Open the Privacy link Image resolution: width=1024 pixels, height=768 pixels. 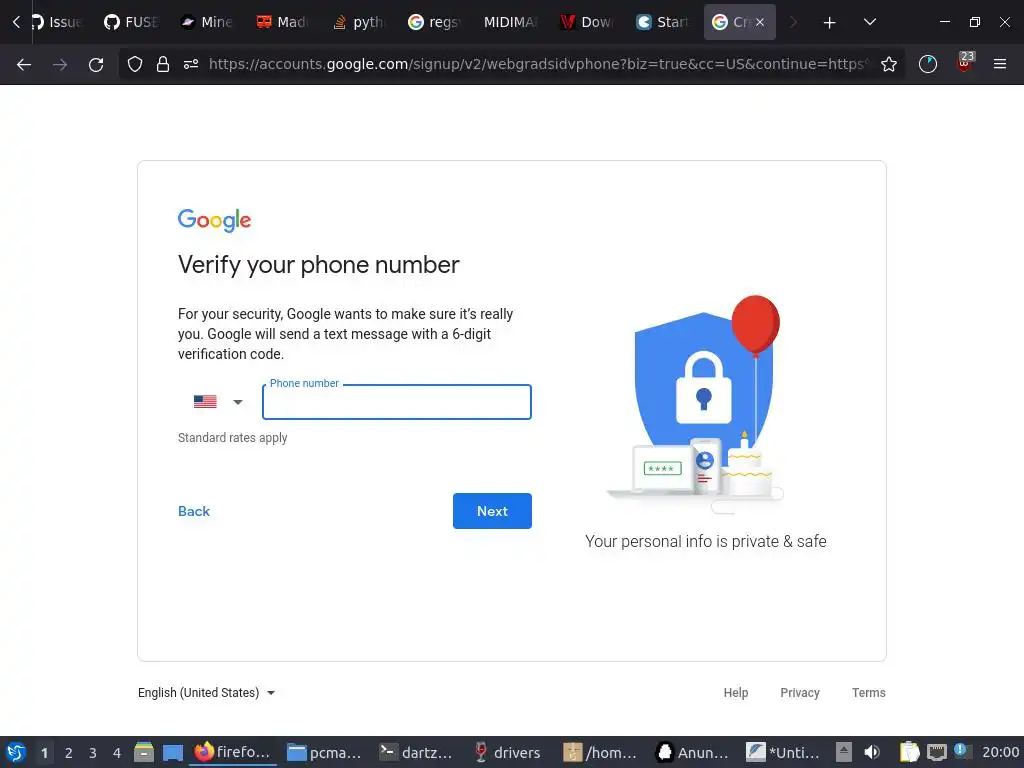click(x=799, y=692)
